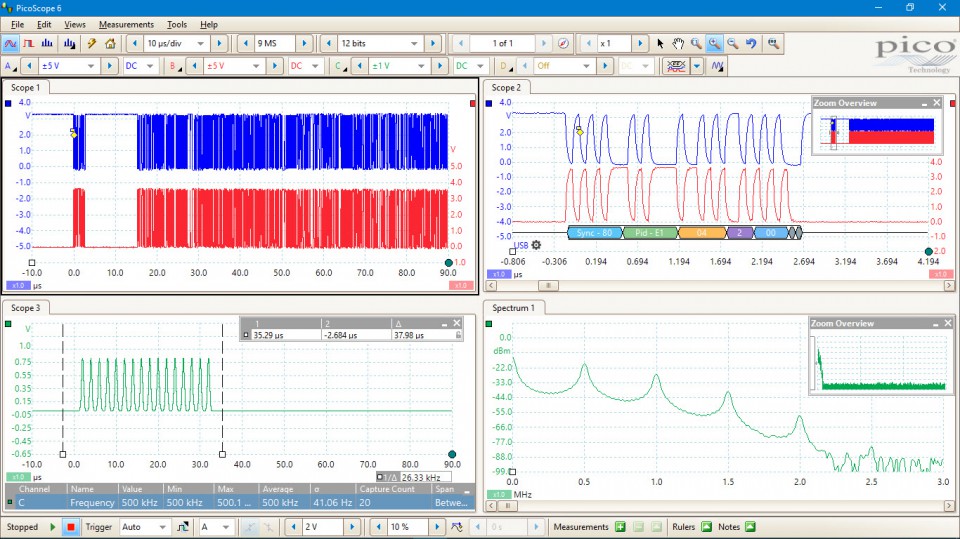The image size is (960, 539).
Task: Switch to Scope mode icon
Action: click(x=11, y=44)
